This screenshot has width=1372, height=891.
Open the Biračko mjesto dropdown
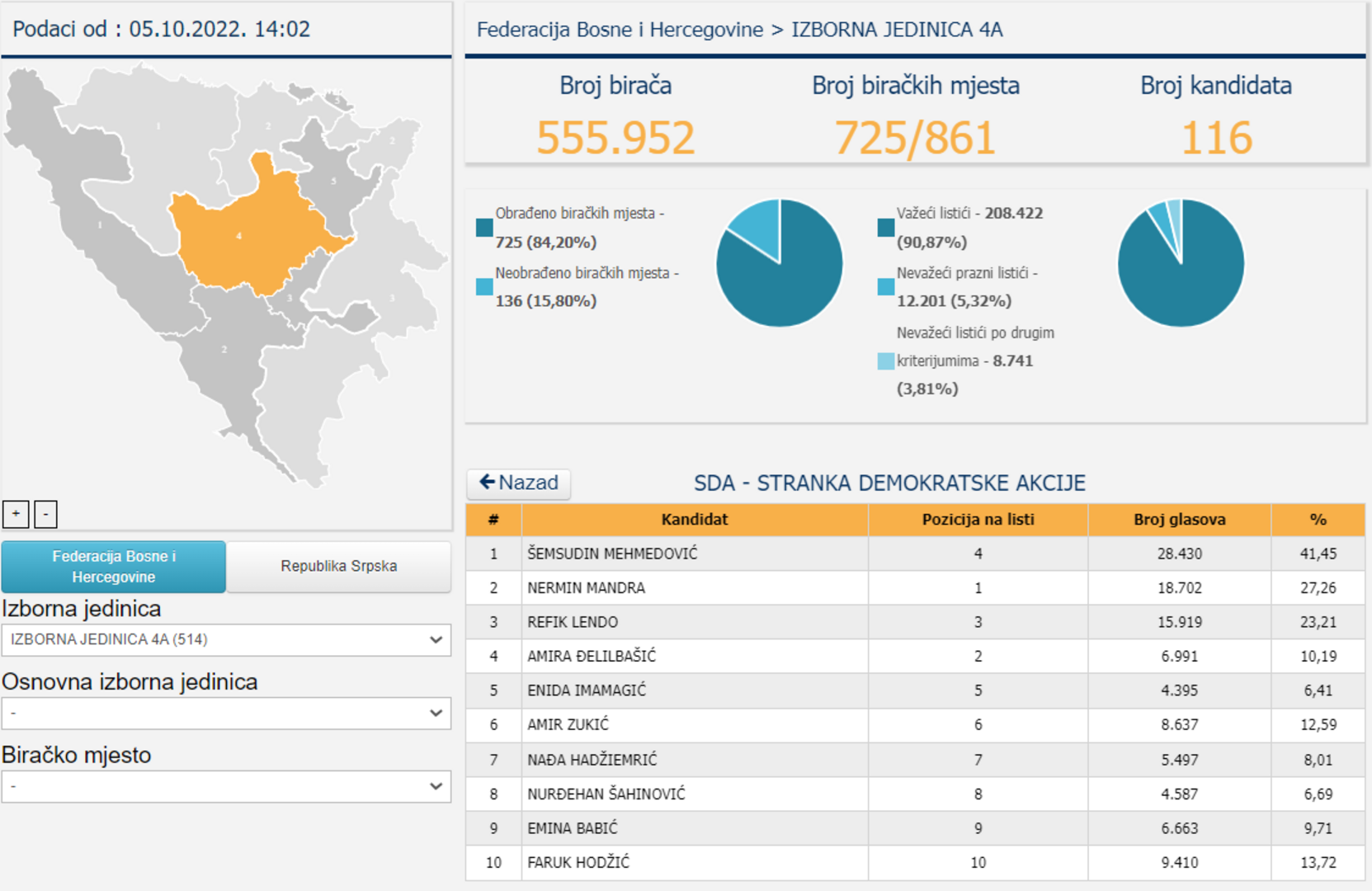[226, 786]
